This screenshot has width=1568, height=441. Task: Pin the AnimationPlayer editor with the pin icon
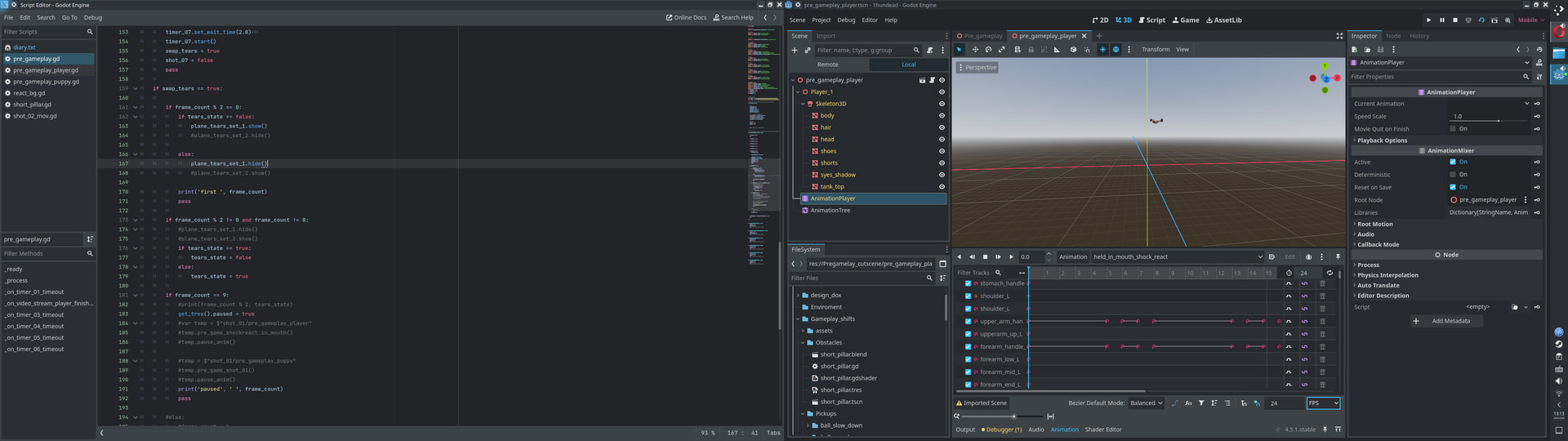click(x=1338, y=256)
